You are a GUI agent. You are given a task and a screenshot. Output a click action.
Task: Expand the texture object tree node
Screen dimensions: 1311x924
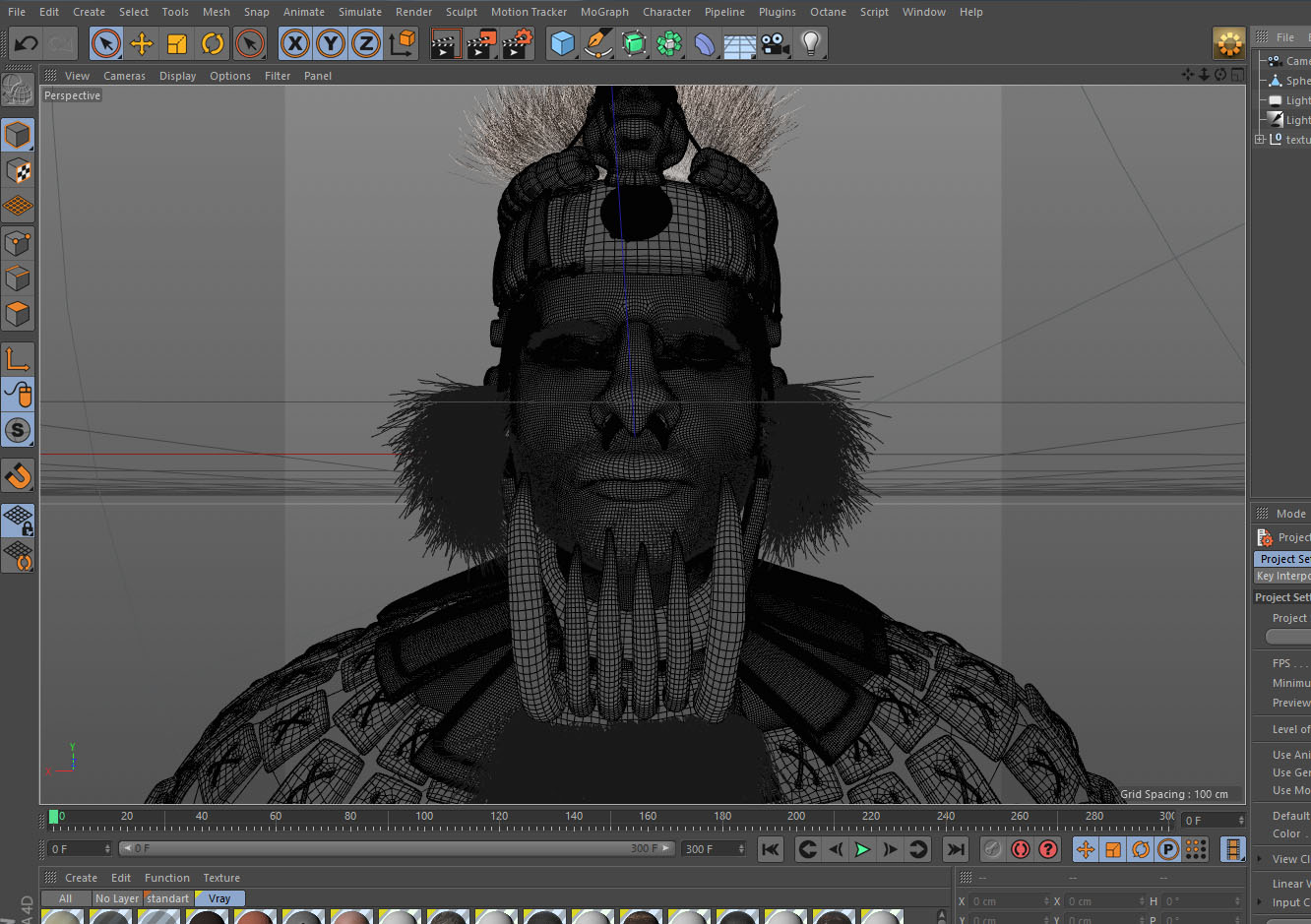1260,140
